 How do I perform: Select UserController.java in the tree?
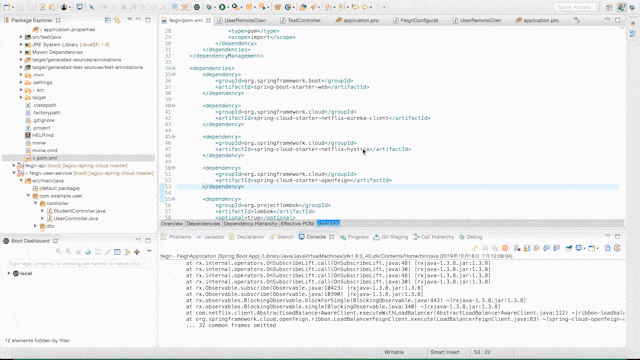pos(76,218)
